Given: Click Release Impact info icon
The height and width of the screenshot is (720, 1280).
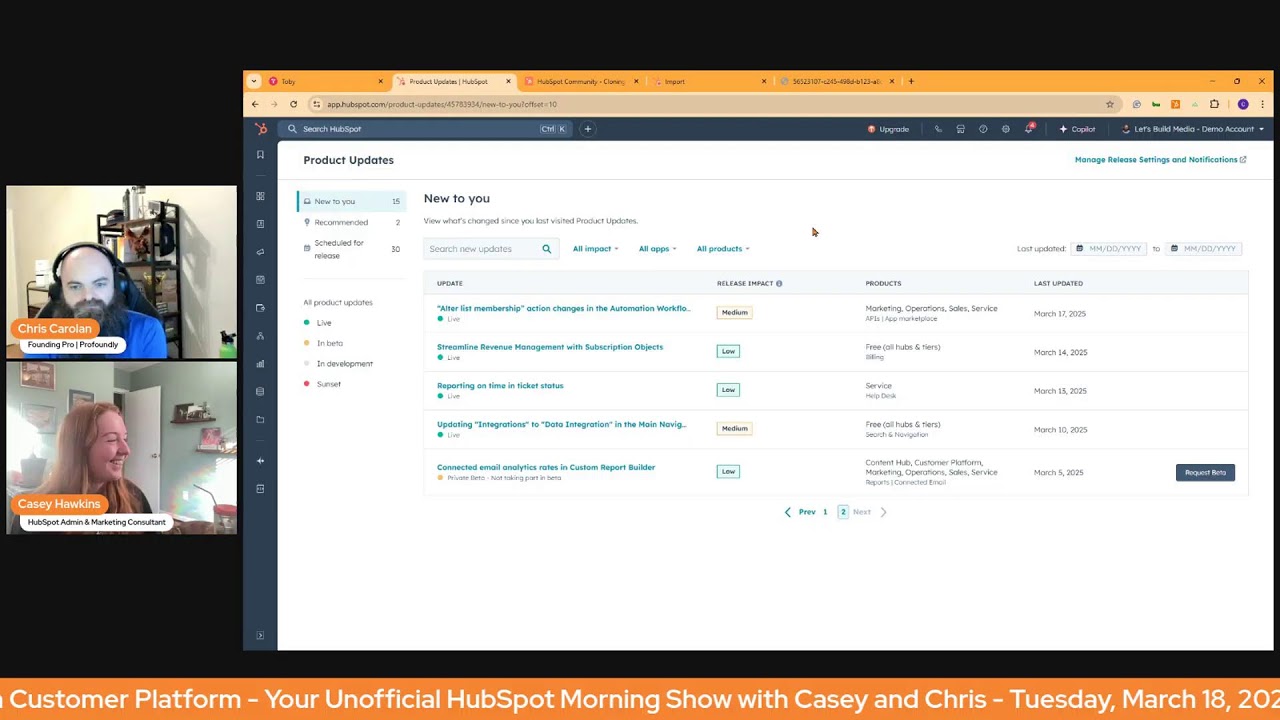Looking at the screenshot, I should coord(779,284).
